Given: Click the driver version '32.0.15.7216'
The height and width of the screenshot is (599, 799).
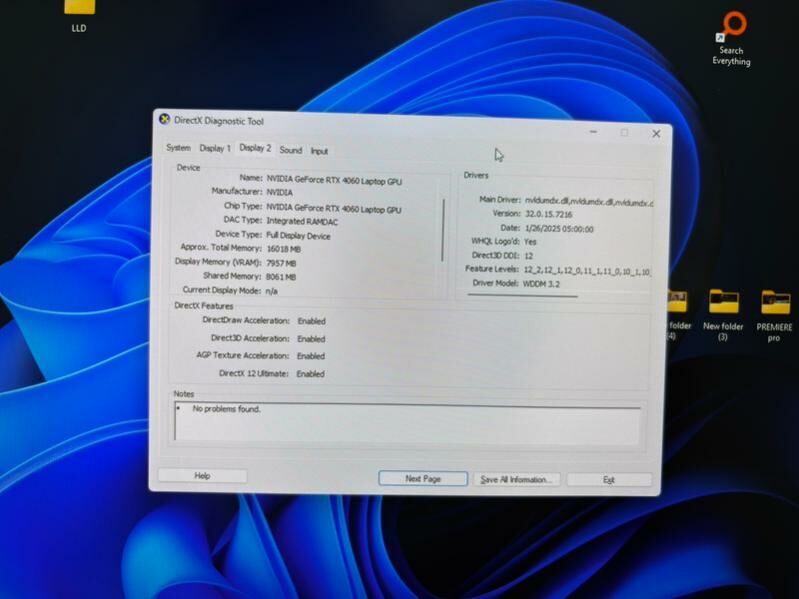Looking at the screenshot, I should pyautogui.click(x=549, y=214).
